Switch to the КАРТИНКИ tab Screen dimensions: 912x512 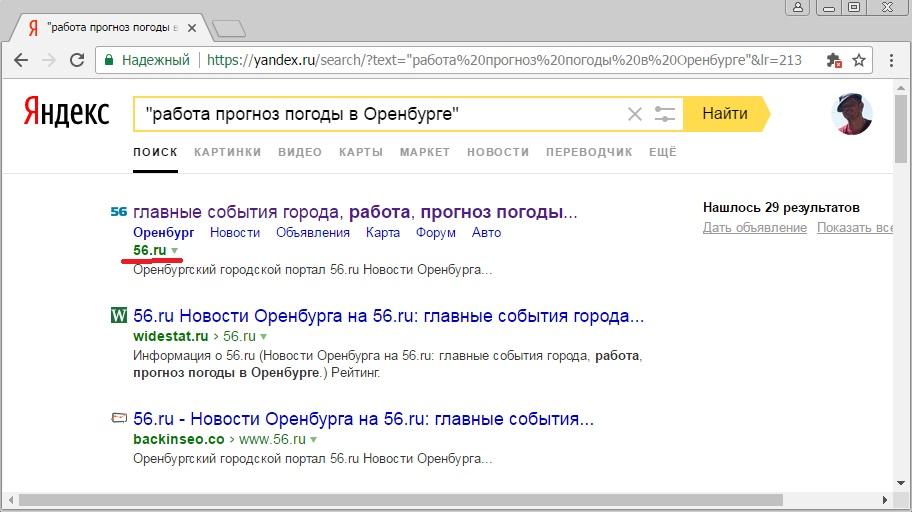click(x=228, y=152)
